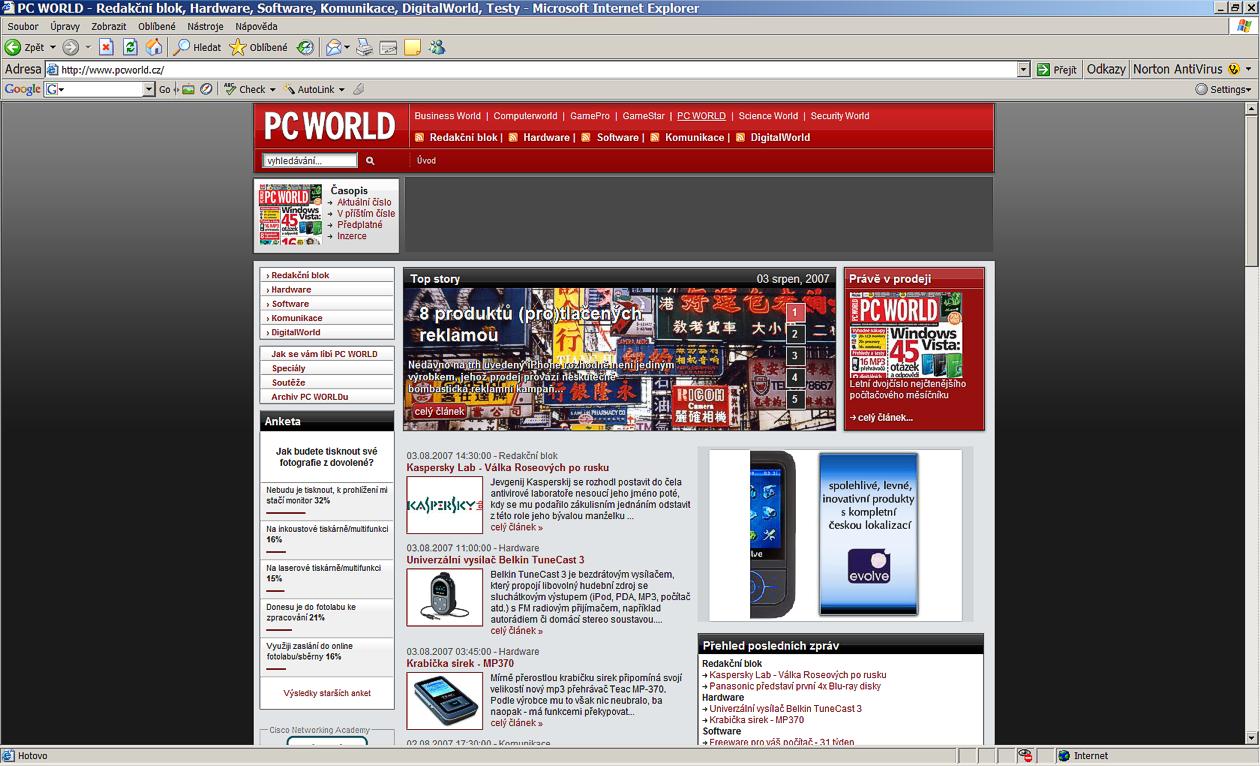Open the Úpravy menu
This screenshot has width=1260, height=766.
point(65,26)
